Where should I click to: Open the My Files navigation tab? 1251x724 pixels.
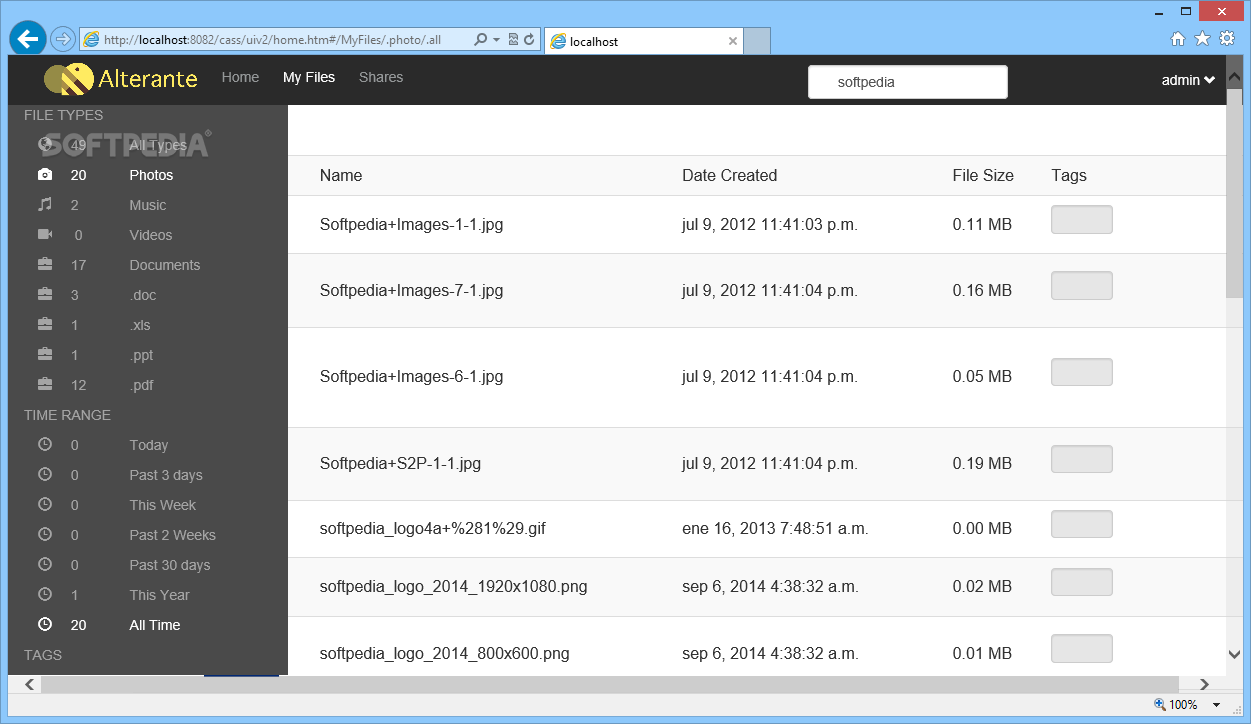(309, 77)
